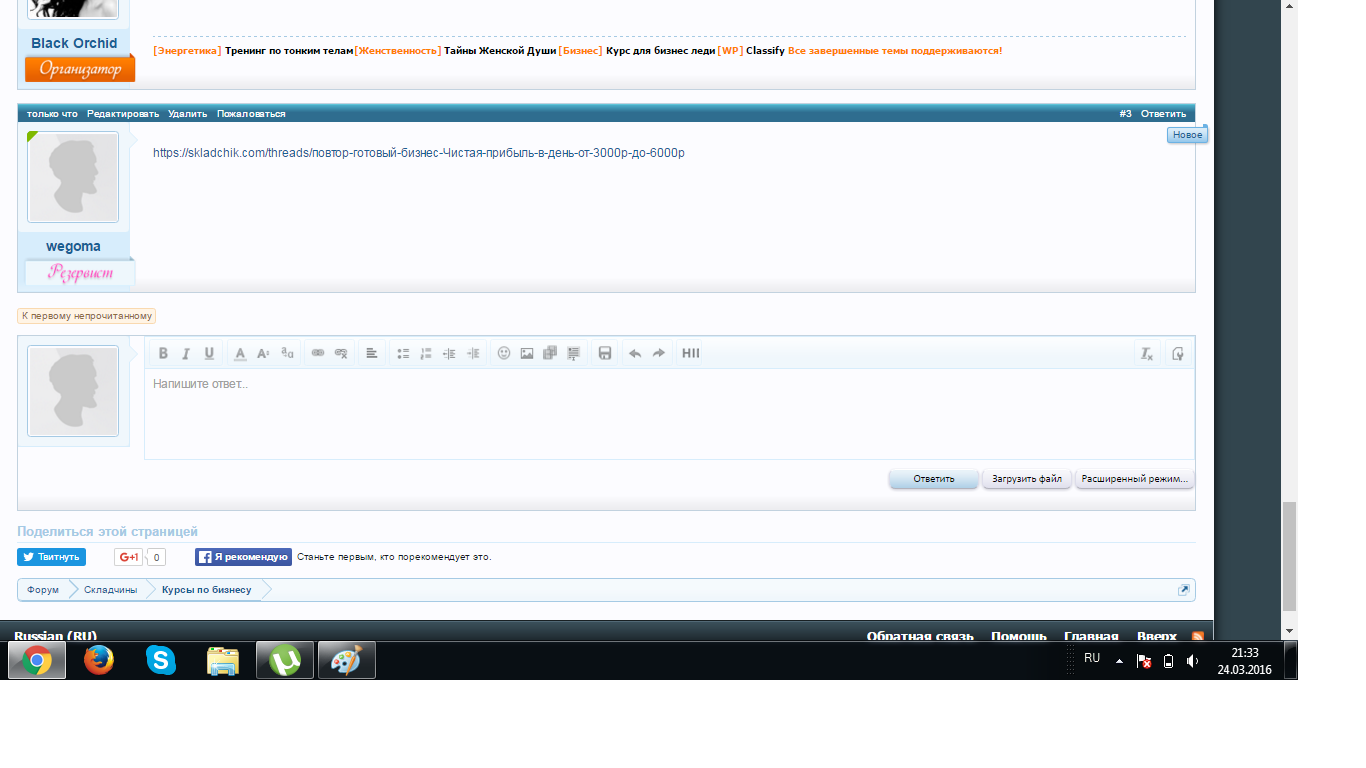Insert an ordered numbered list
The width and height of the screenshot is (1366, 768).
[426, 353]
